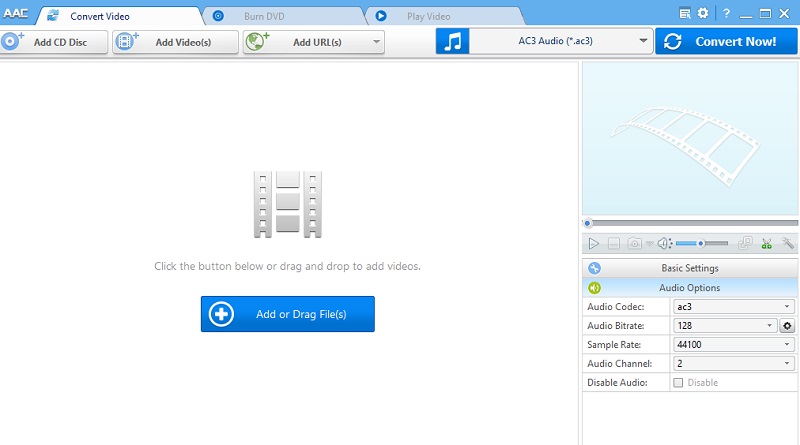Click the Add Video(s) button
The width and height of the screenshot is (800, 445).
pos(176,42)
